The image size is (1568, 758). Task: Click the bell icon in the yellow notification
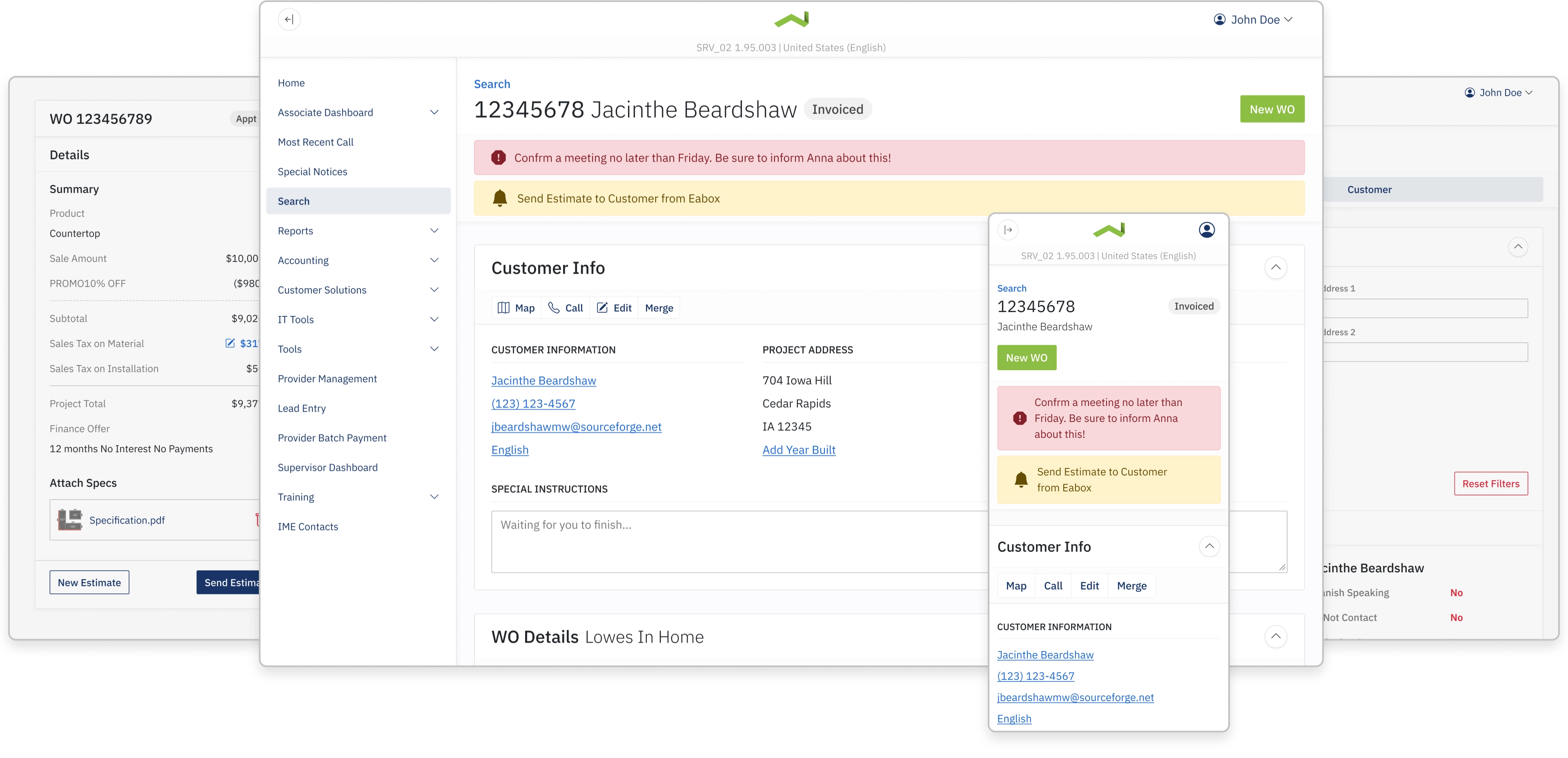click(500, 198)
